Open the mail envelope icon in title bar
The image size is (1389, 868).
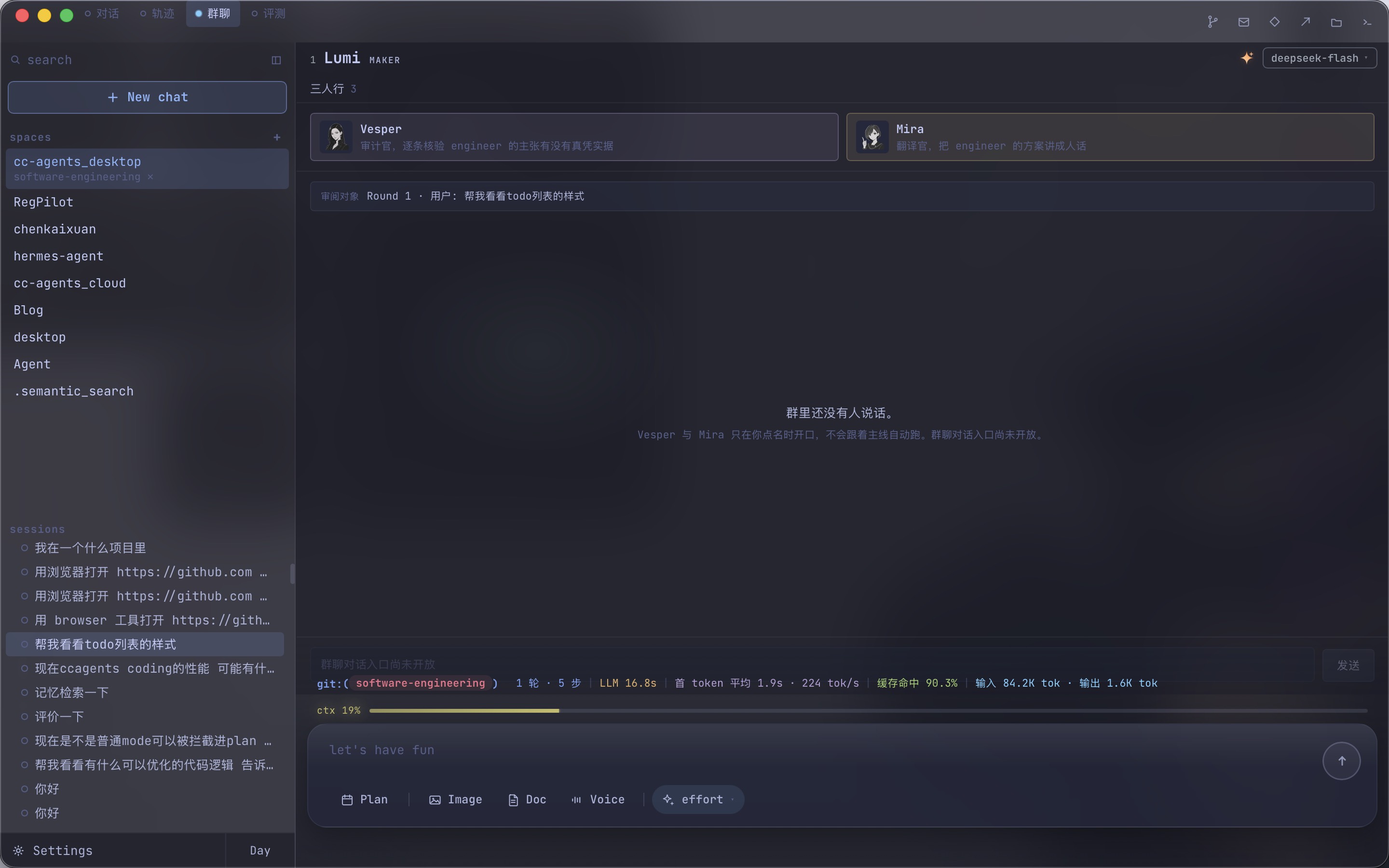1243,22
